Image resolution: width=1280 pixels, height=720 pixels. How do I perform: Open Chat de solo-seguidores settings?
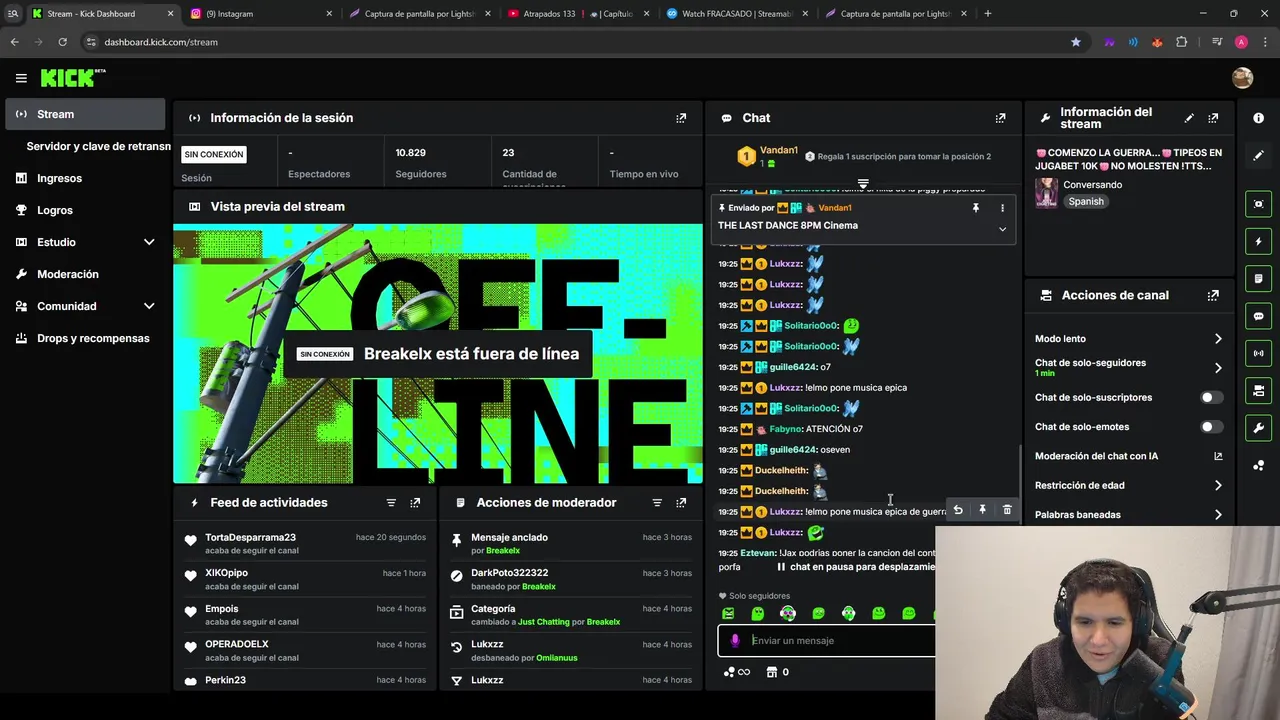(x=1129, y=368)
